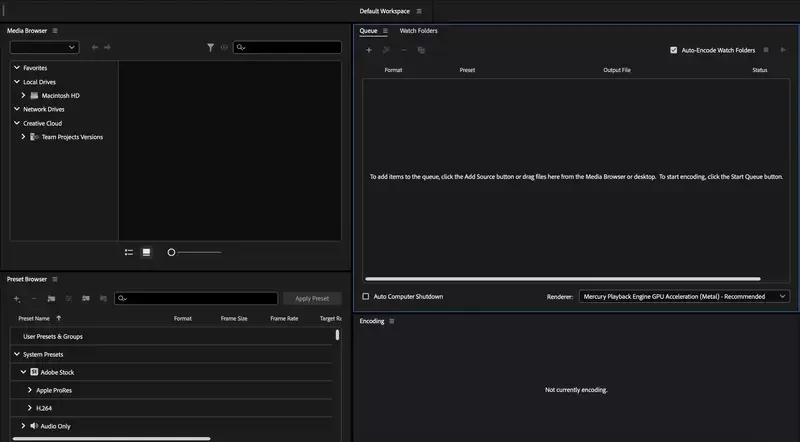The width and height of the screenshot is (800, 442).
Task: Open the Queue panel menu icon
Action: click(x=385, y=31)
